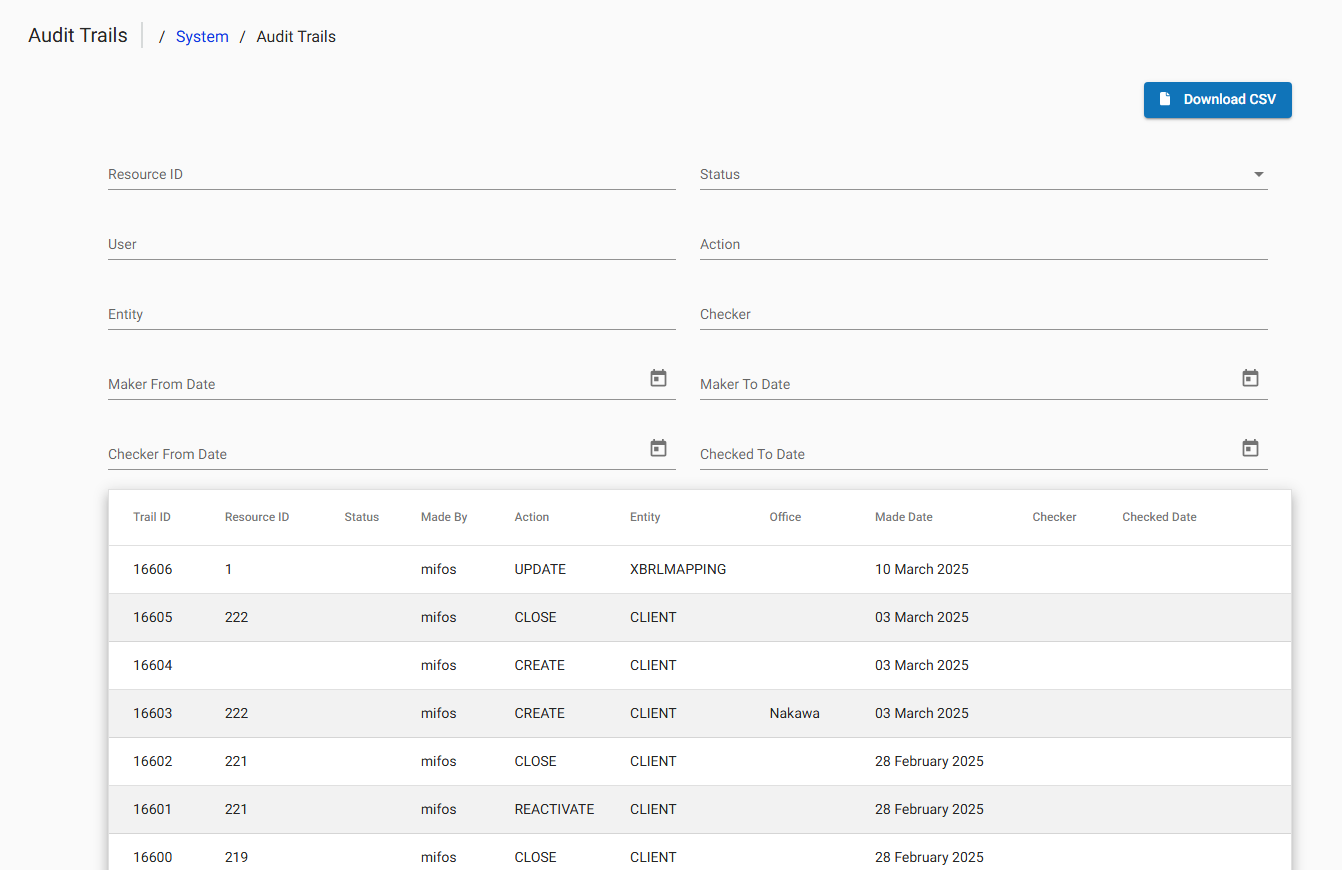Click into the User filter field
1342x870 pixels.
click(391, 245)
